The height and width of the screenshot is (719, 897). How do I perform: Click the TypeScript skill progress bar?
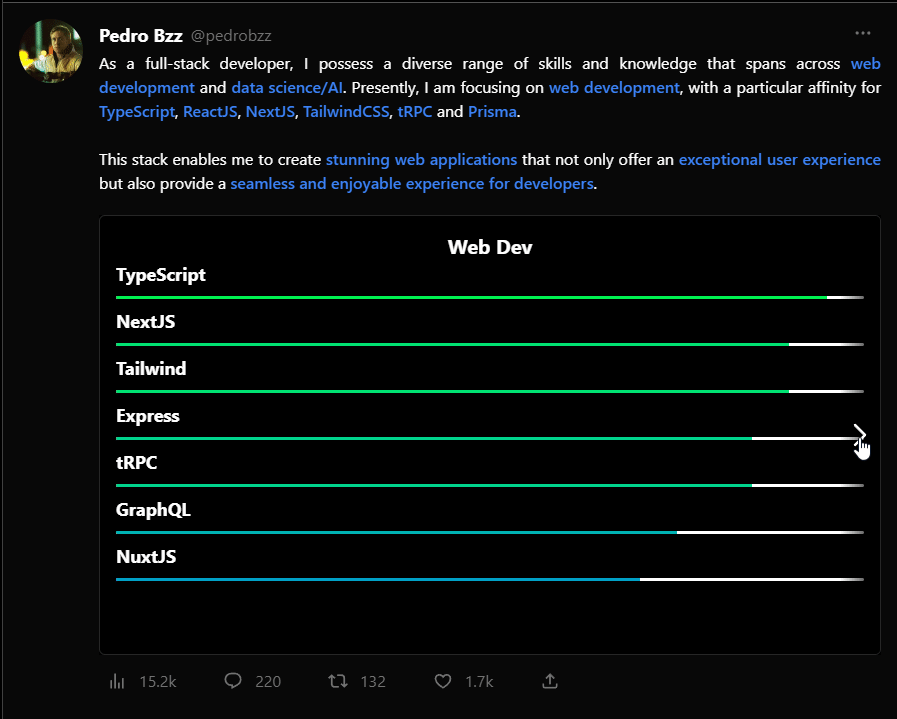[490, 297]
